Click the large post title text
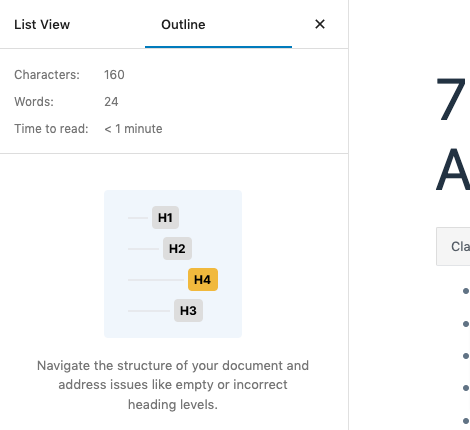Image resolution: width=470 pixels, height=430 pixels. pyautogui.click(x=452, y=133)
